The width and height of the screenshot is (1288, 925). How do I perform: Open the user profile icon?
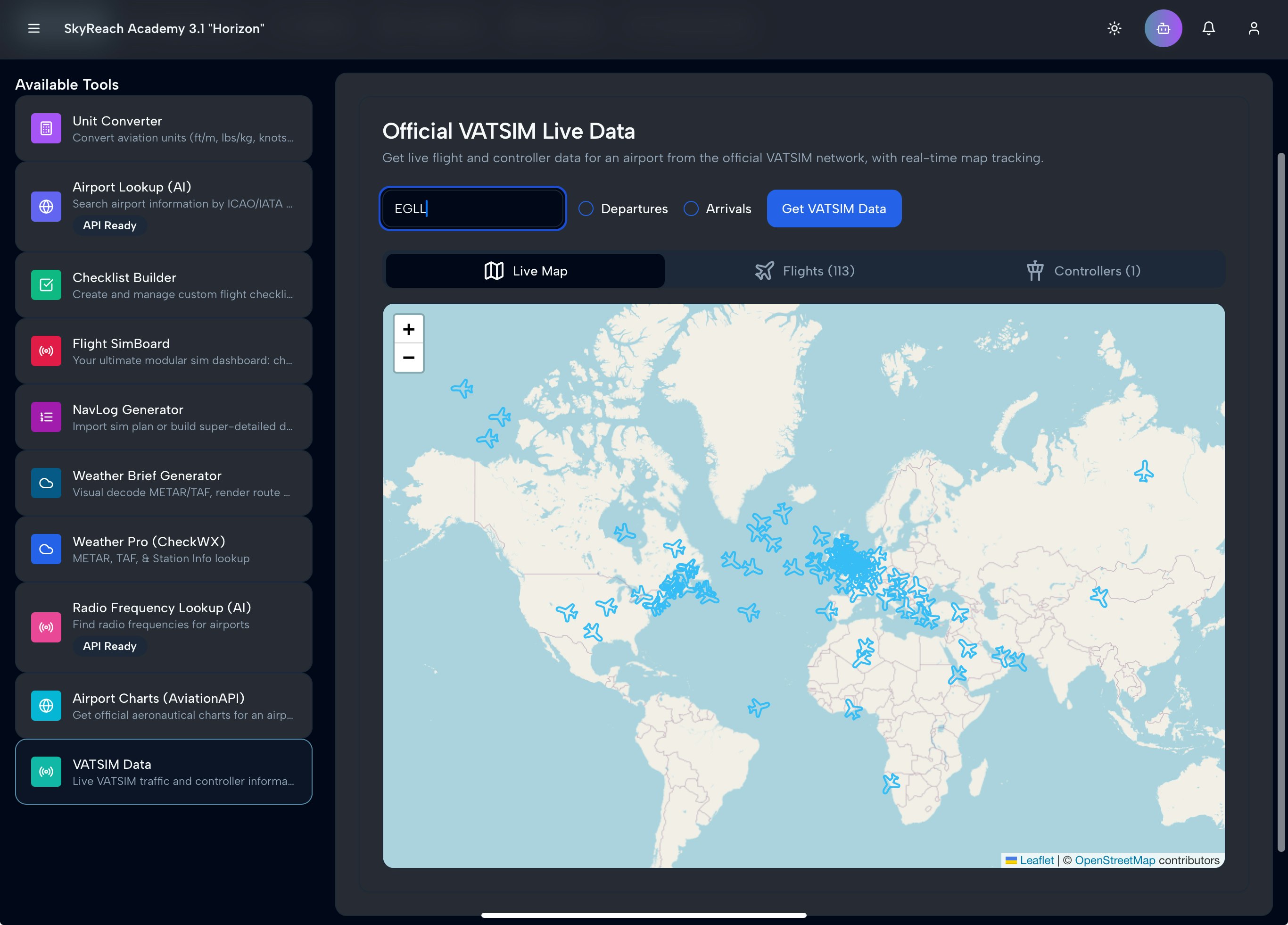[x=1254, y=28]
